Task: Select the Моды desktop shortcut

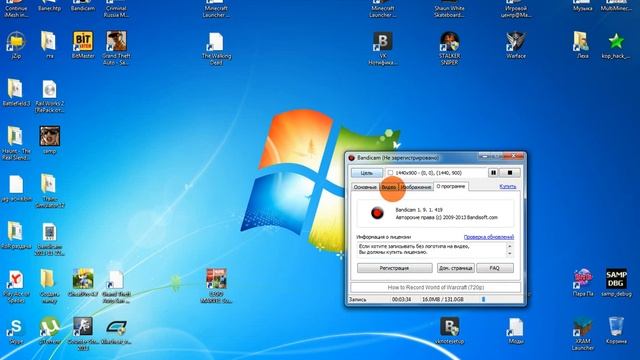Action: (x=516, y=331)
